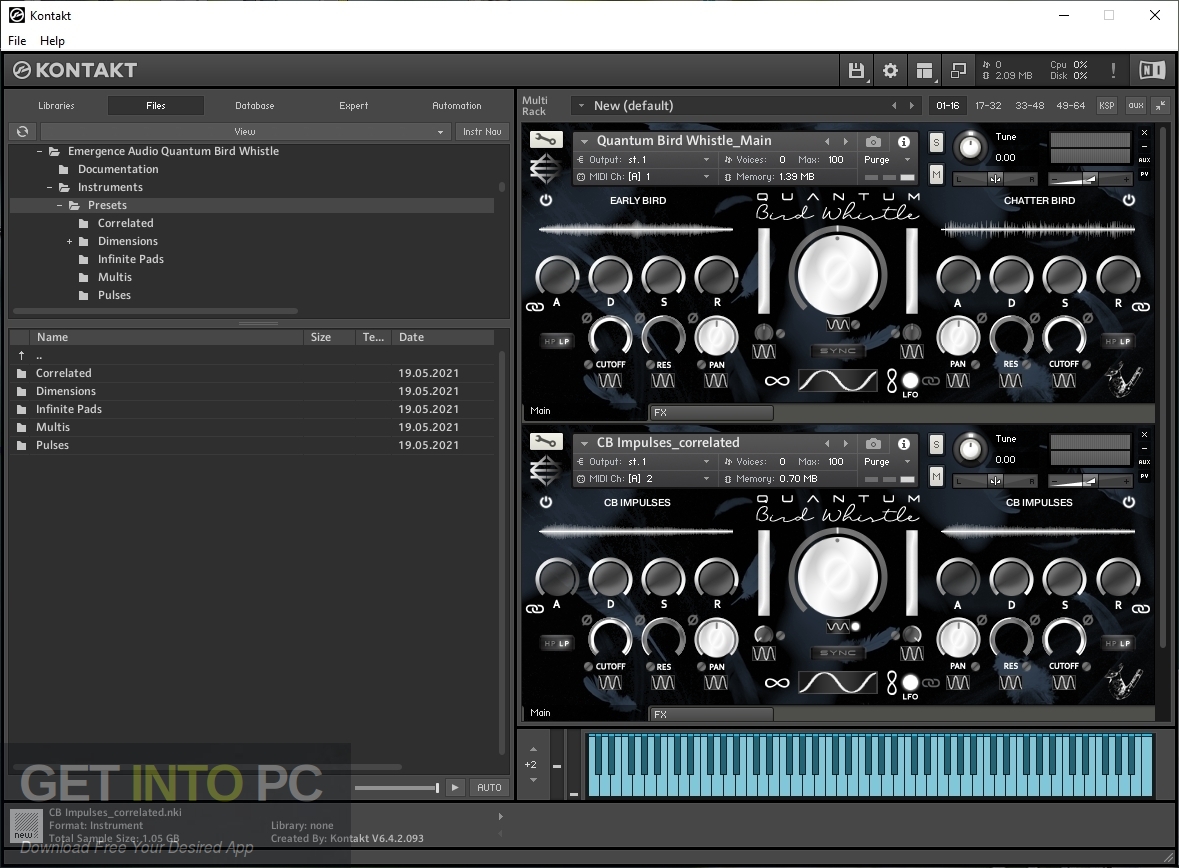Open Purge dropdown of Quantum Bird Whistle_Main
Image resolution: width=1179 pixels, height=868 pixels.
(887, 159)
